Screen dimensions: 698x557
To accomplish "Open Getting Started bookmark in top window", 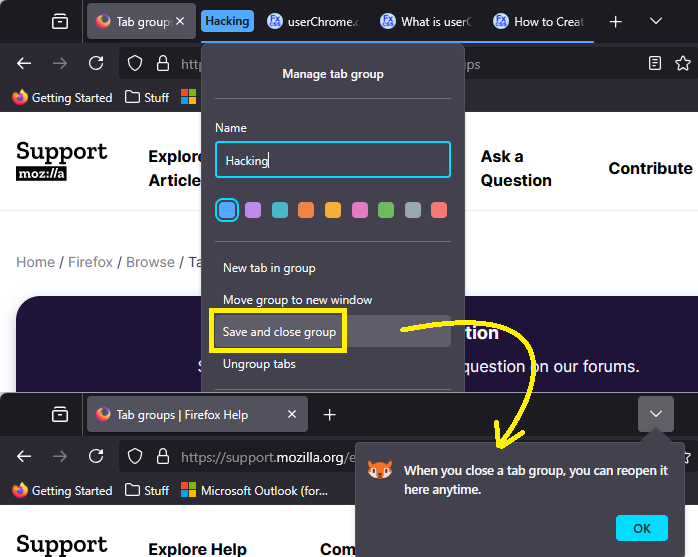I will tap(62, 98).
